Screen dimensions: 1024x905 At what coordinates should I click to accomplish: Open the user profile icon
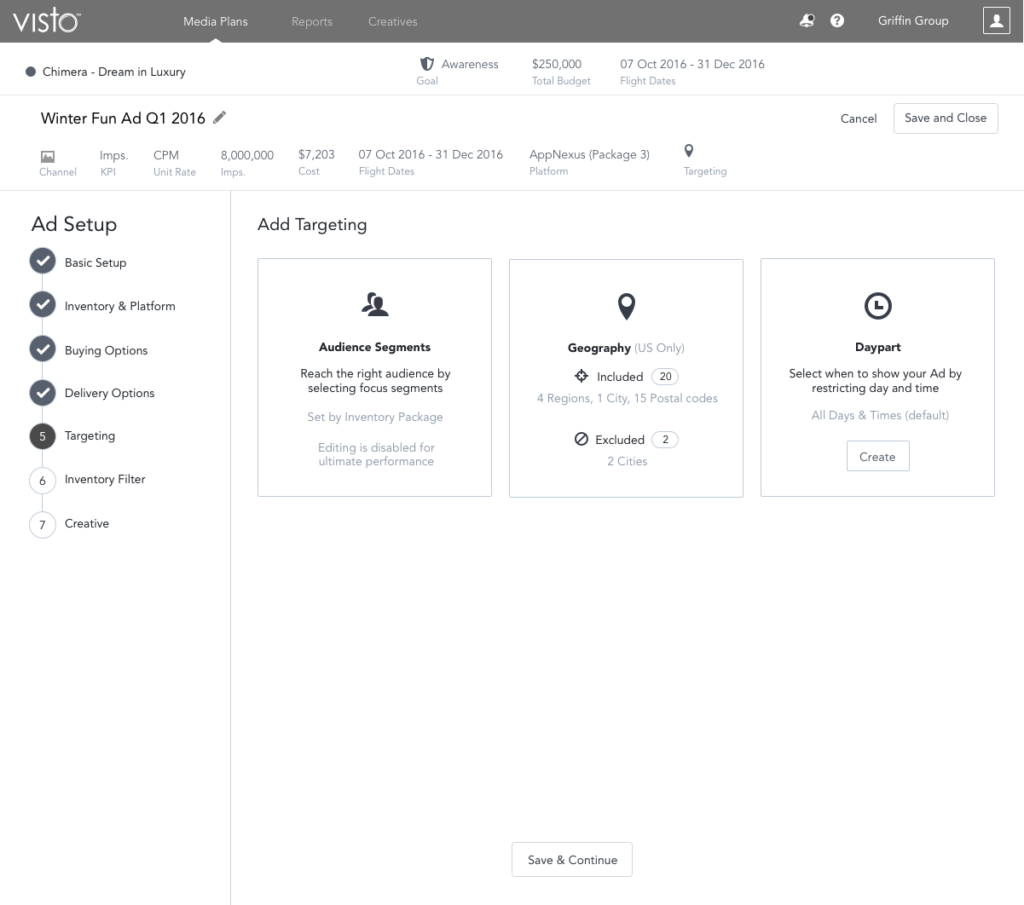tap(996, 21)
